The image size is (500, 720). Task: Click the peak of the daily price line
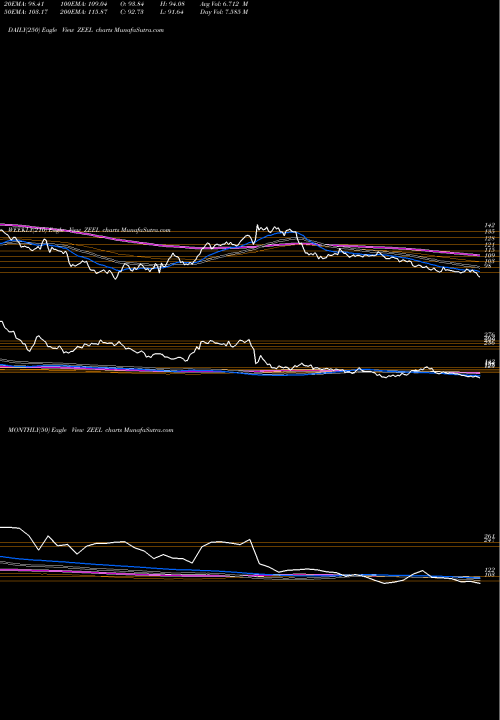pos(257,225)
